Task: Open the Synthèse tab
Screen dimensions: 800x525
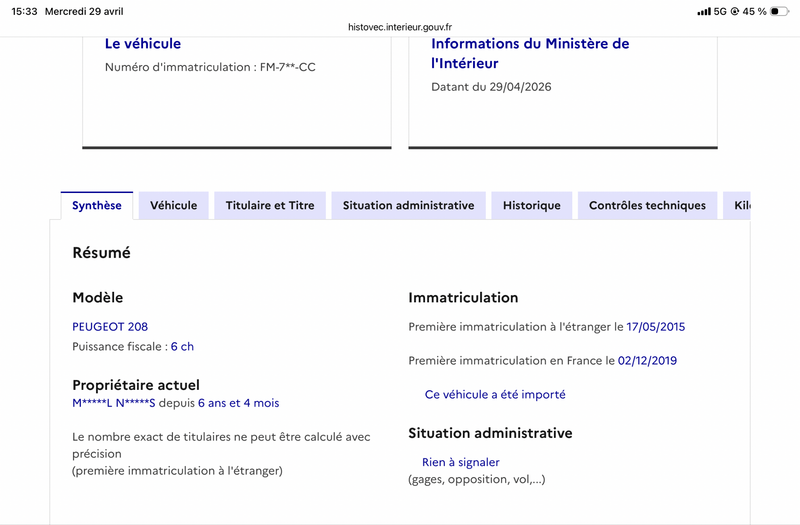Action: pyautogui.click(x=97, y=206)
